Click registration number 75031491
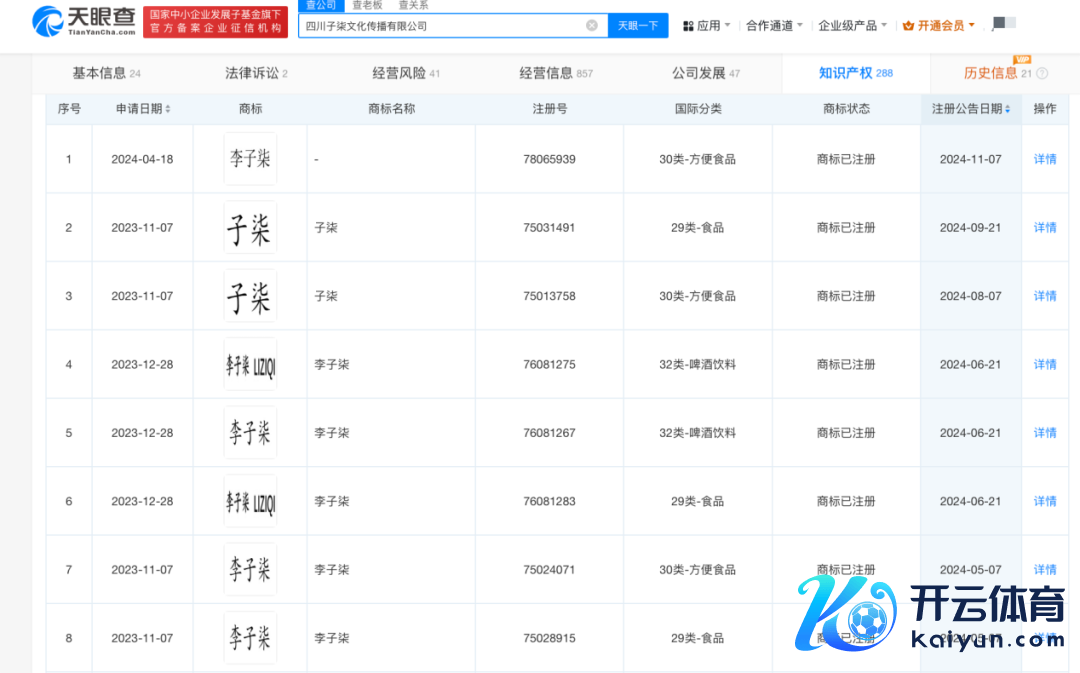Image resolution: width=1080 pixels, height=673 pixels. (549, 227)
